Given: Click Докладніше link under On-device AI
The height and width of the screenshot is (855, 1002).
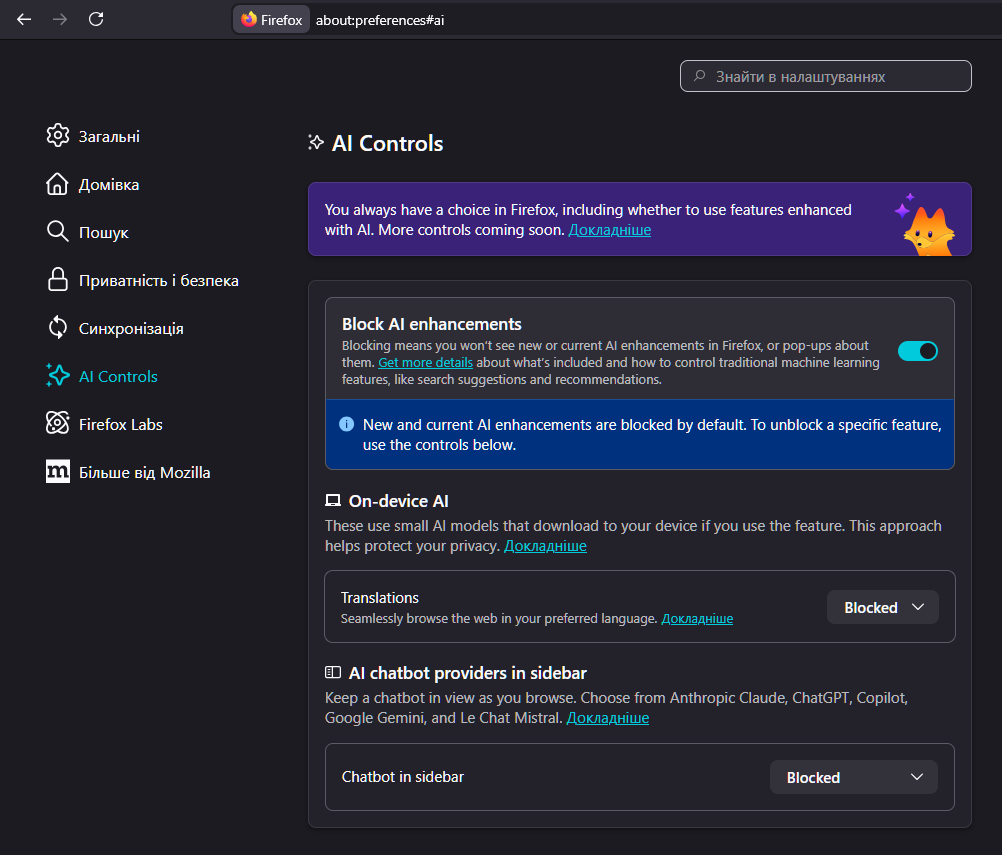Looking at the screenshot, I should point(545,546).
